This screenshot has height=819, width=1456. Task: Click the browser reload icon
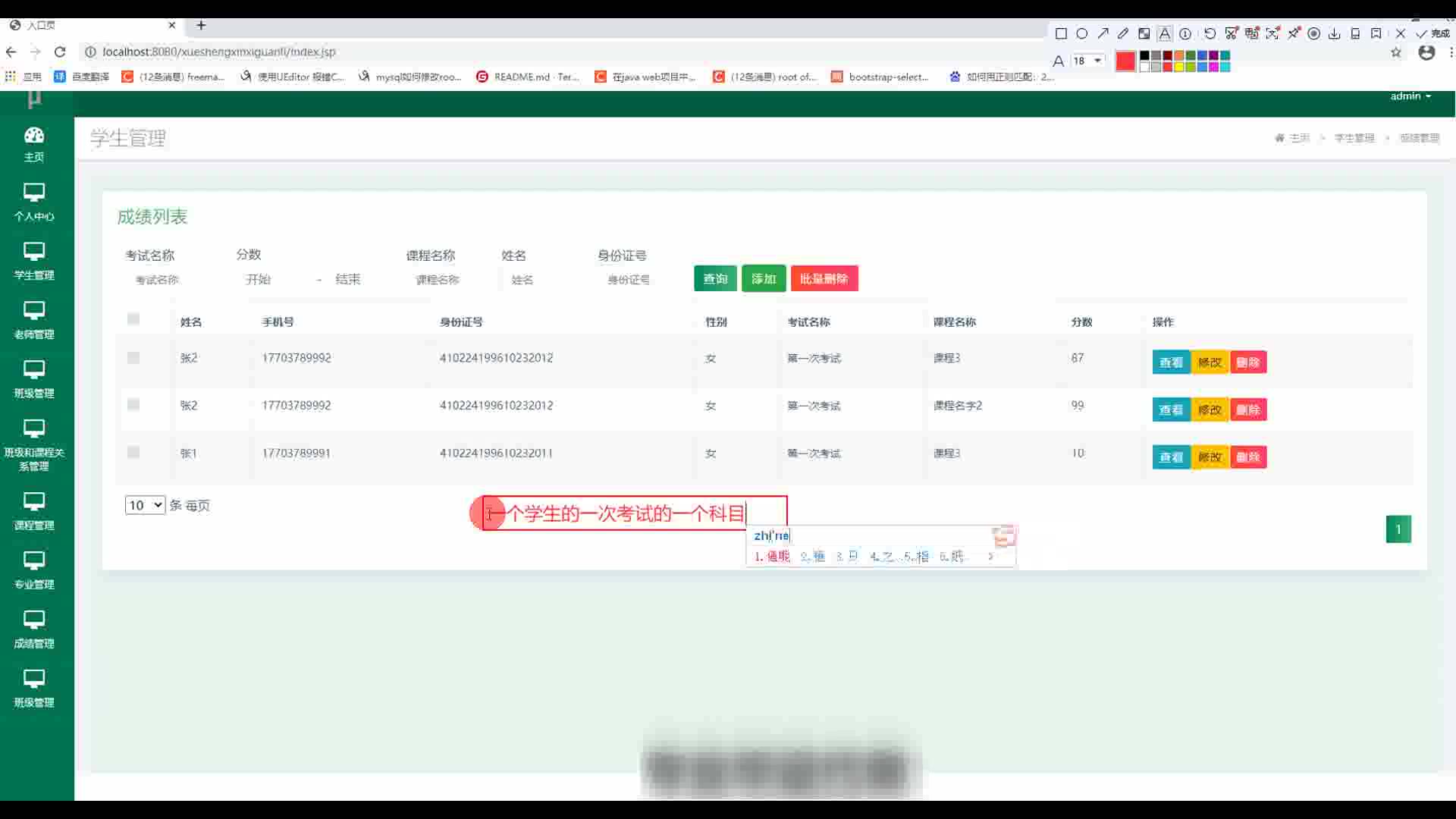tap(60, 52)
